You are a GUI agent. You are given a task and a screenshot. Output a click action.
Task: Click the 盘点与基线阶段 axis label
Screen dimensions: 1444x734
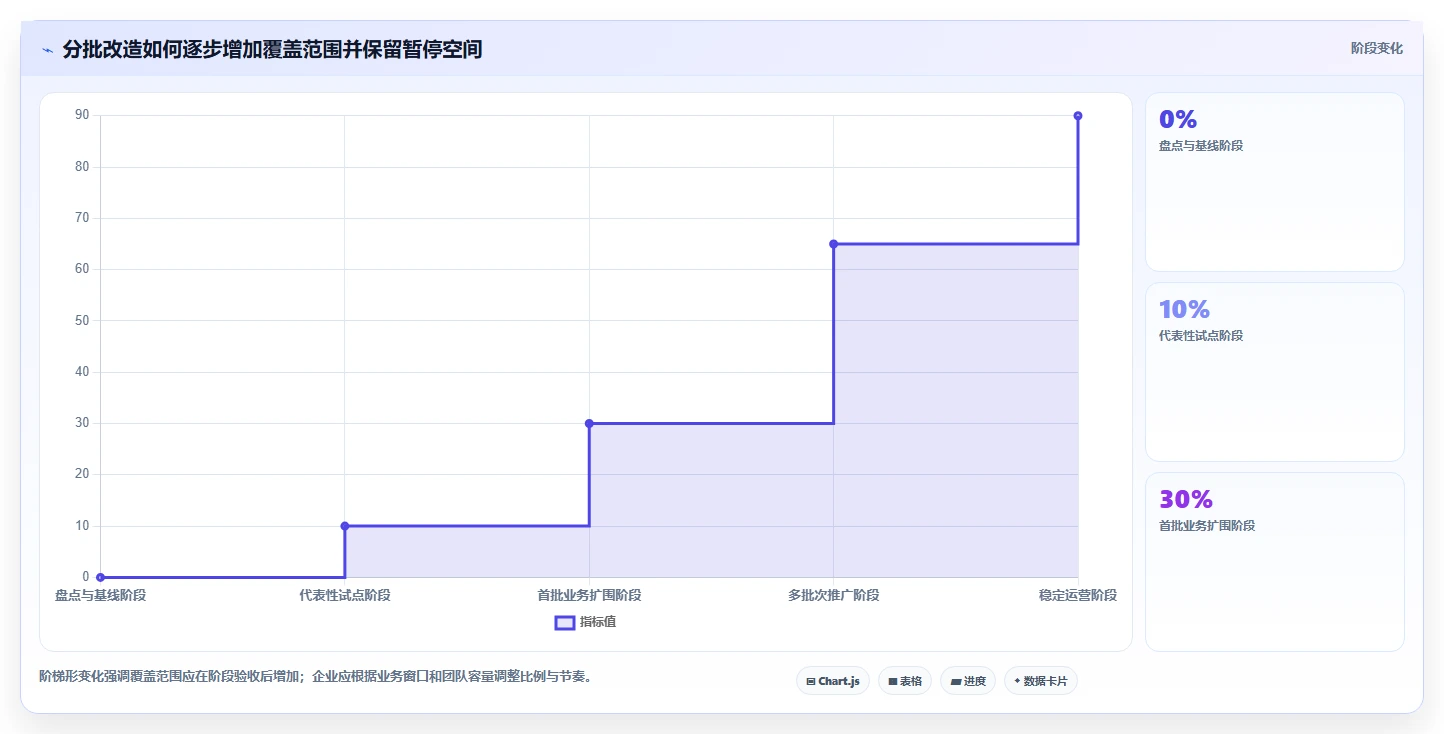(100, 595)
